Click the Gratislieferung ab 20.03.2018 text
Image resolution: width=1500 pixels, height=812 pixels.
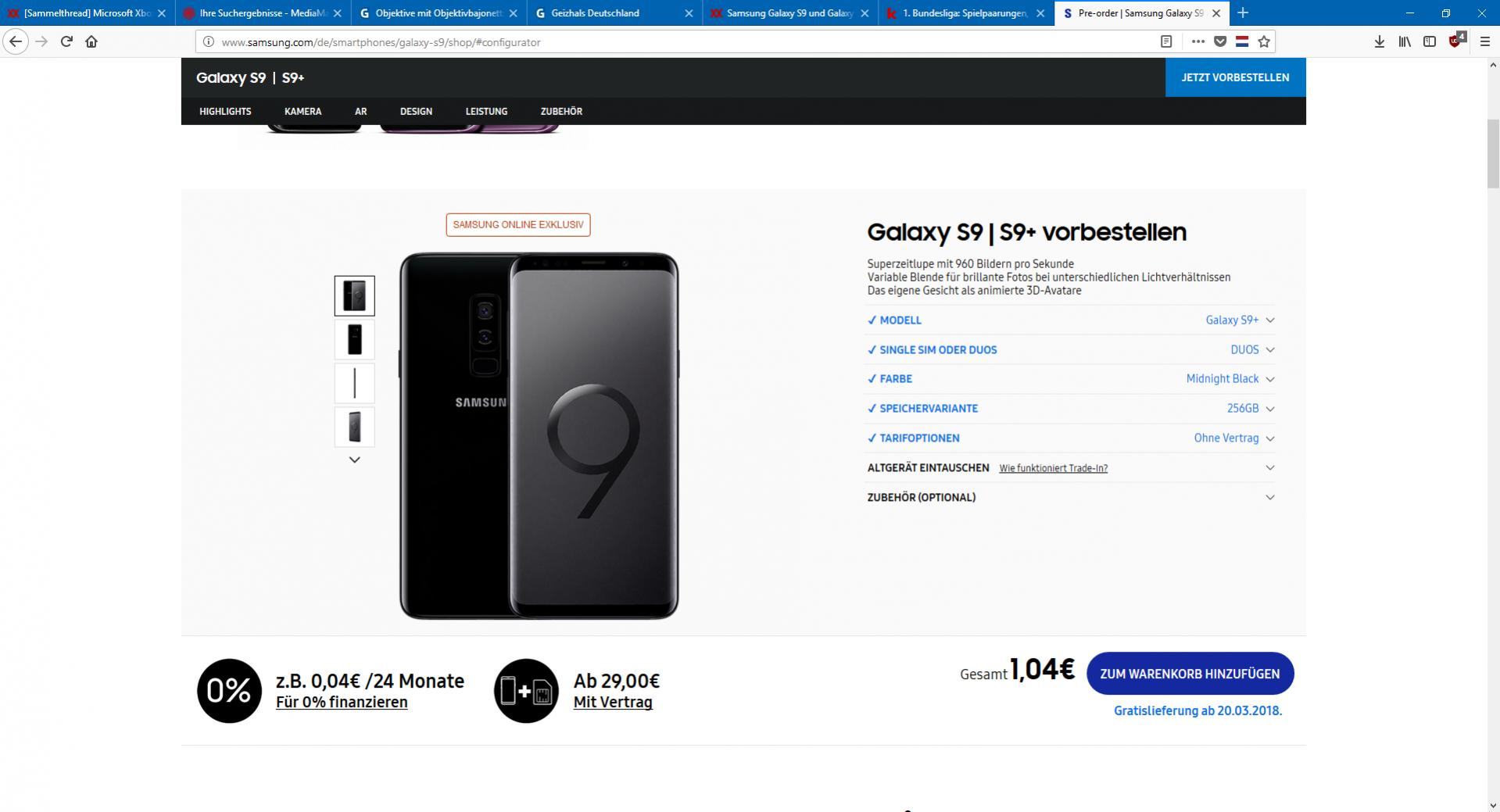point(1197,710)
